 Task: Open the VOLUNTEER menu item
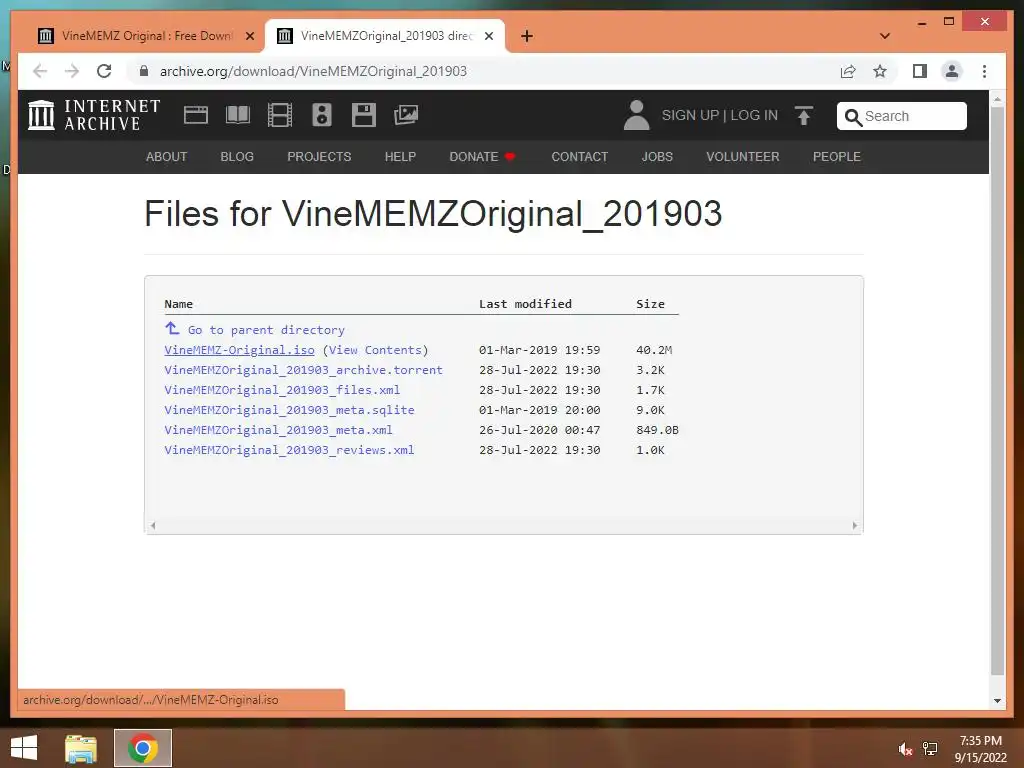743,157
